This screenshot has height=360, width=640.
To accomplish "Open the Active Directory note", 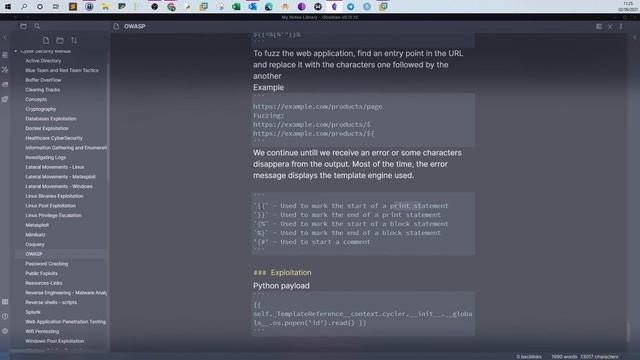I will [43, 60].
